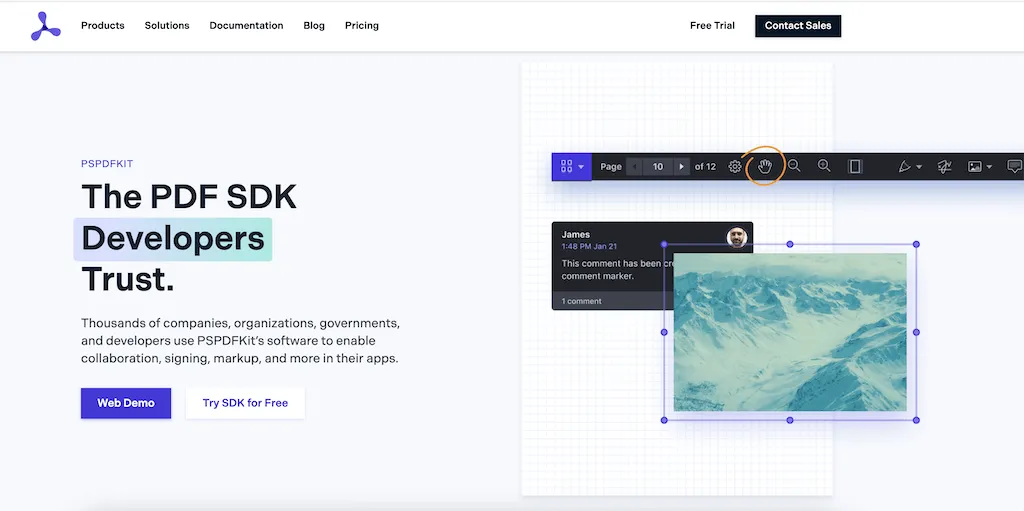Image resolution: width=1024 pixels, height=511 pixels.
Task: Click the '1 comment' footer text
Action: tap(581, 301)
